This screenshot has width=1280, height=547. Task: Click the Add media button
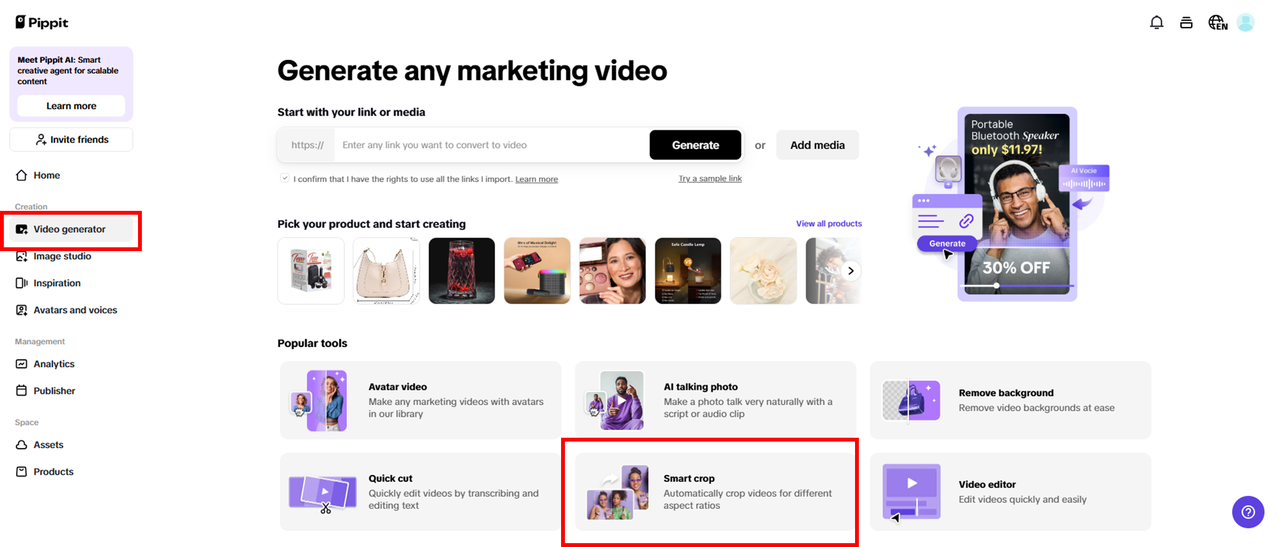pos(817,145)
